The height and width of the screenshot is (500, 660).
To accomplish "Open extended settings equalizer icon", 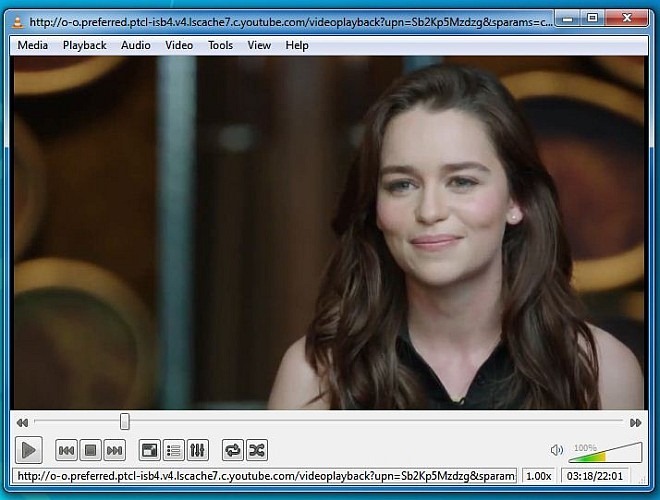I will [197, 451].
